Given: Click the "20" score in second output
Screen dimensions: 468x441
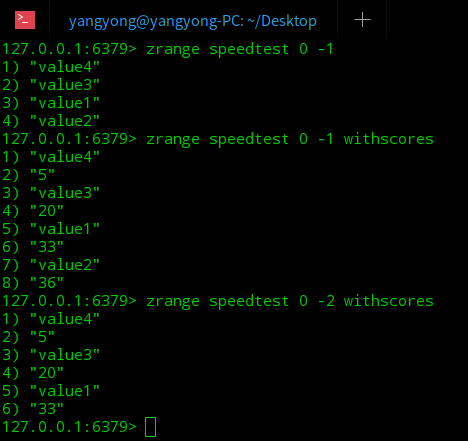Looking at the screenshot, I should tap(47, 211).
